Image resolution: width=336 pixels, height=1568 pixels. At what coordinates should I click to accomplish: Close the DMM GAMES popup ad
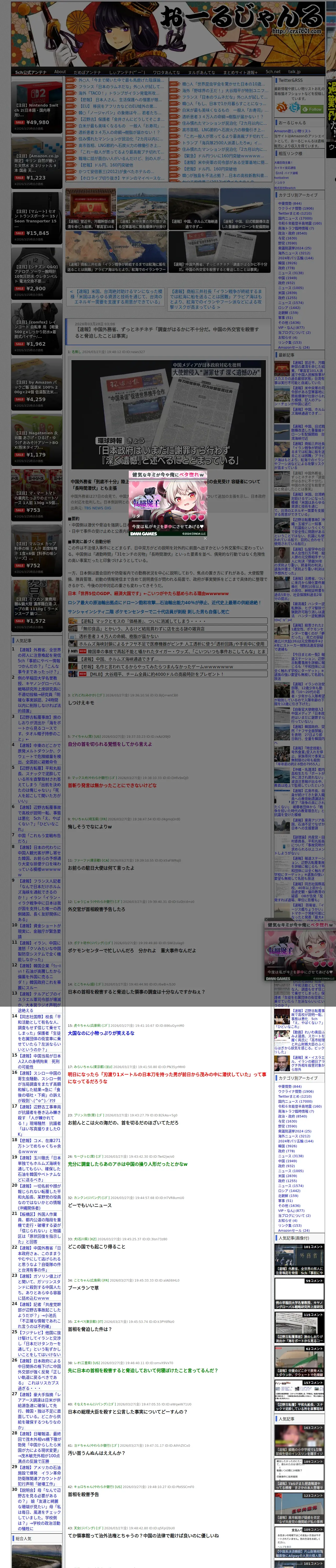click(205, 538)
